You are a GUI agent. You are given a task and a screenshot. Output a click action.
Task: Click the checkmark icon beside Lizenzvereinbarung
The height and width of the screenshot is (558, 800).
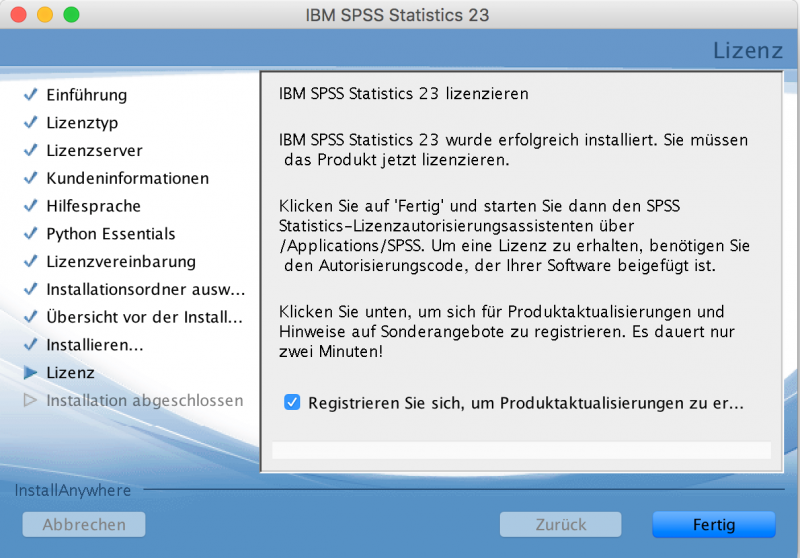(x=31, y=261)
